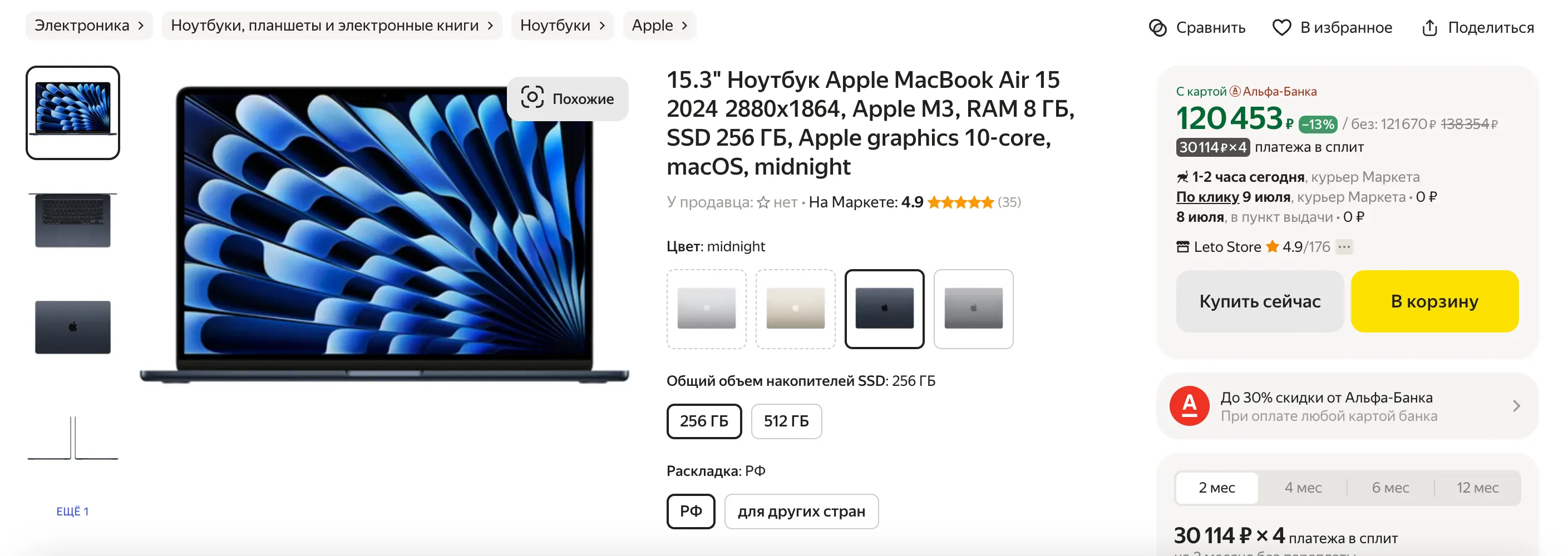Click the Compare (Сравнить) icon
The width and height of the screenshot is (1568, 556).
[1157, 27]
